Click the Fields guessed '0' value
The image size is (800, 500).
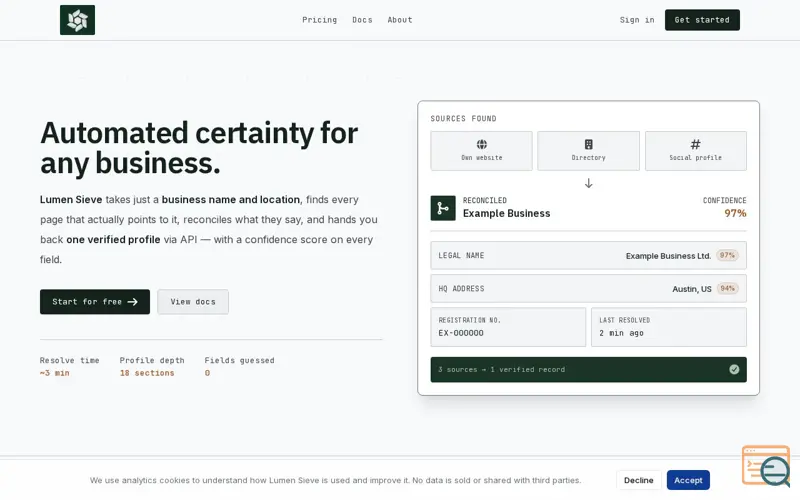(x=207, y=373)
